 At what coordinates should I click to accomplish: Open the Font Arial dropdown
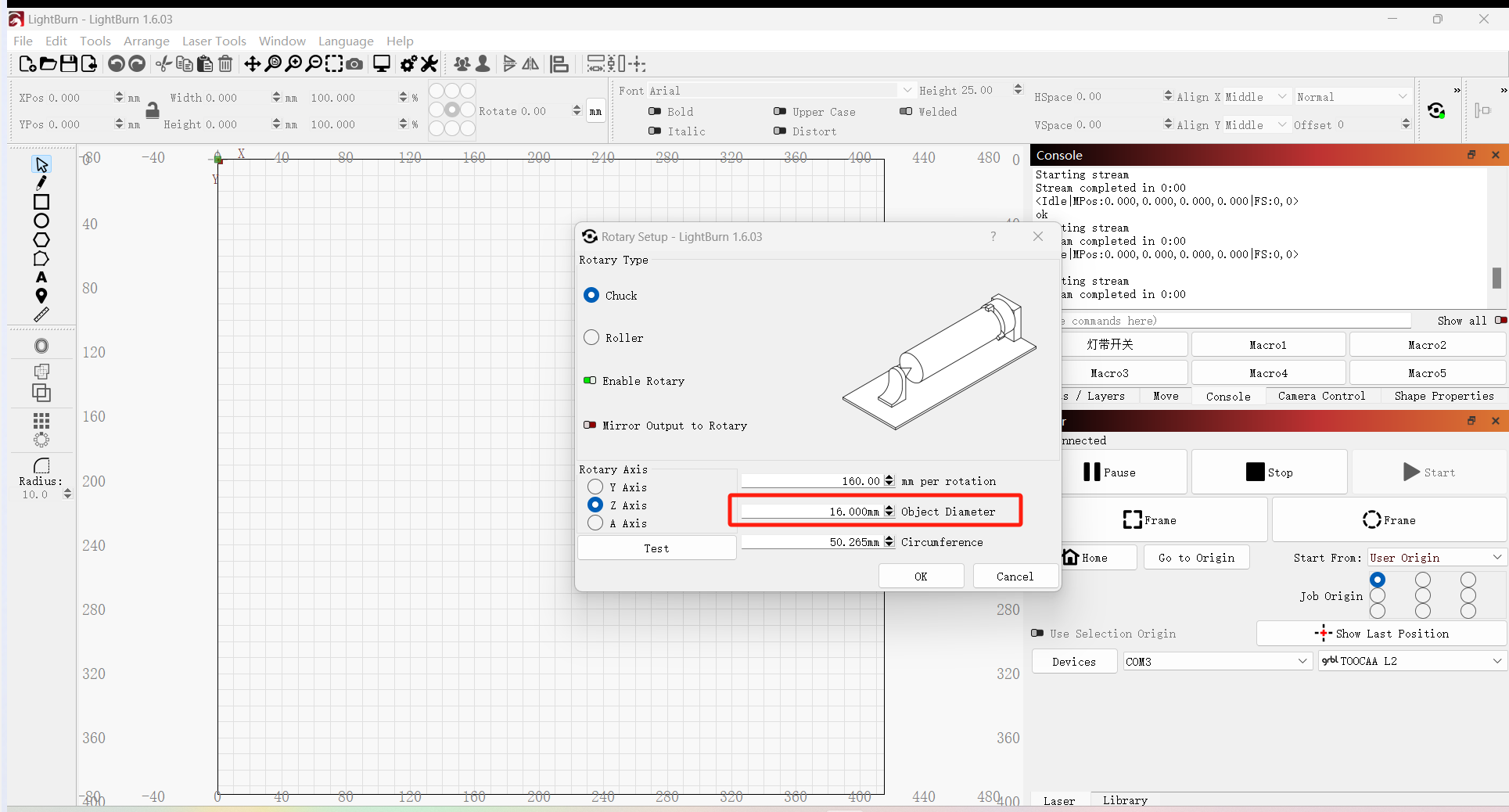(780, 91)
